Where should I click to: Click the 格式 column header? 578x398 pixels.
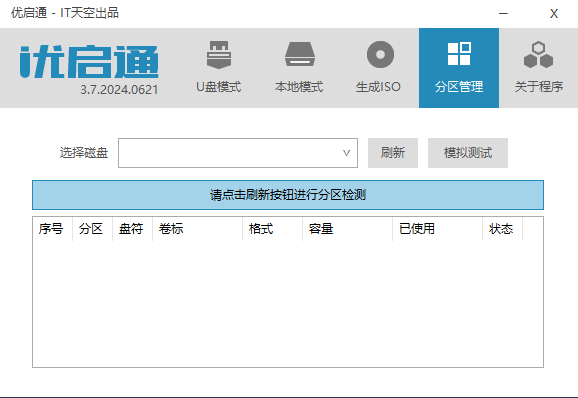272,229
